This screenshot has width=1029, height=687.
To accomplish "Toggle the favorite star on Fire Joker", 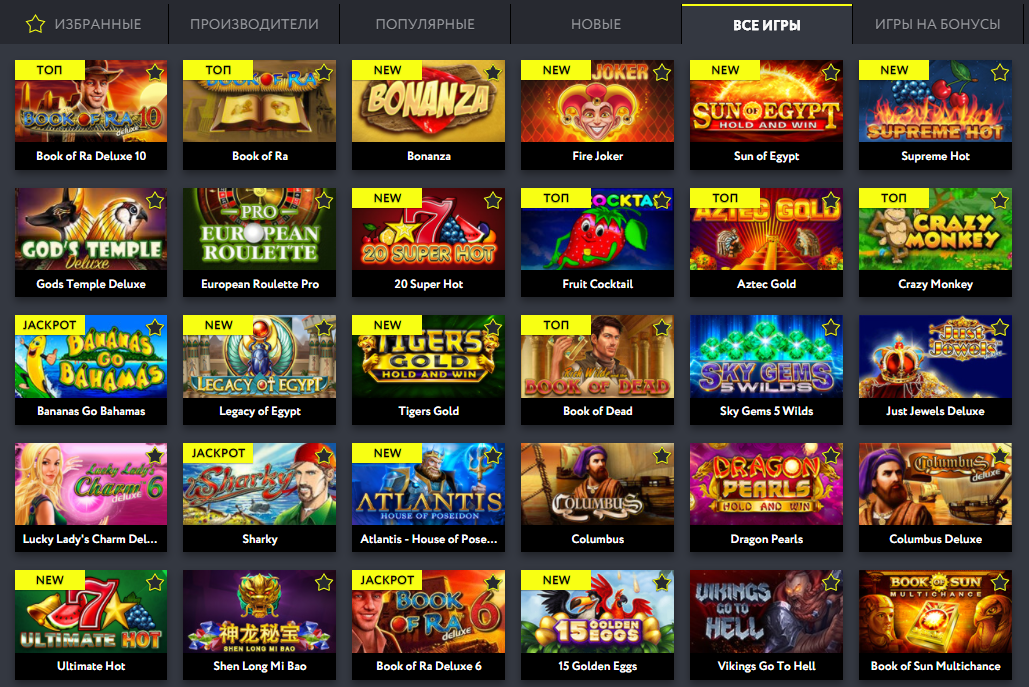I will coord(662,72).
